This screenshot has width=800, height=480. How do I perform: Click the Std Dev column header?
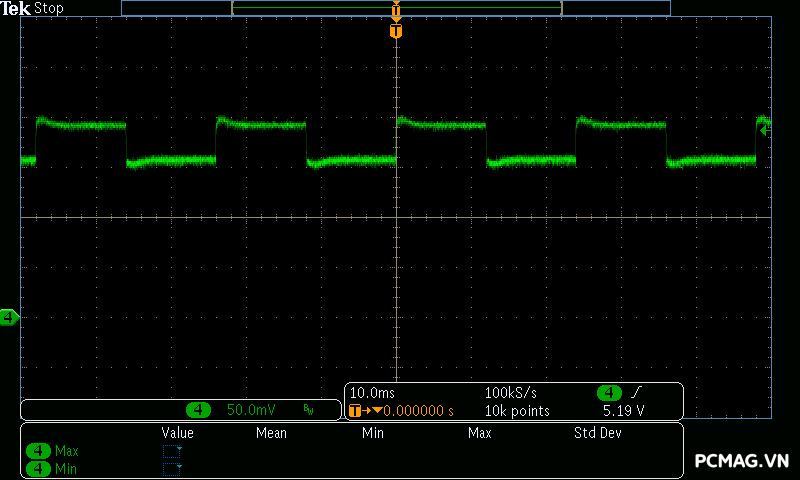pos(597,433)
